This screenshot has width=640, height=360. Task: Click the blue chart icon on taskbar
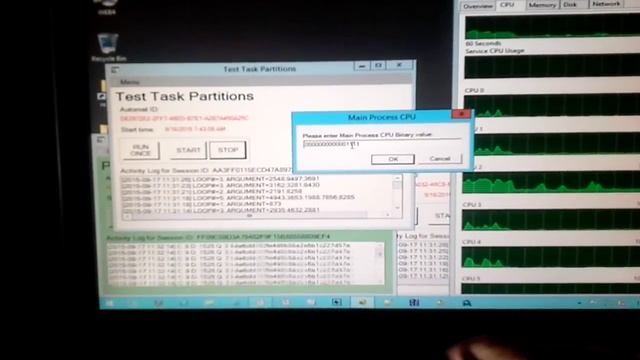pos(414,302)
